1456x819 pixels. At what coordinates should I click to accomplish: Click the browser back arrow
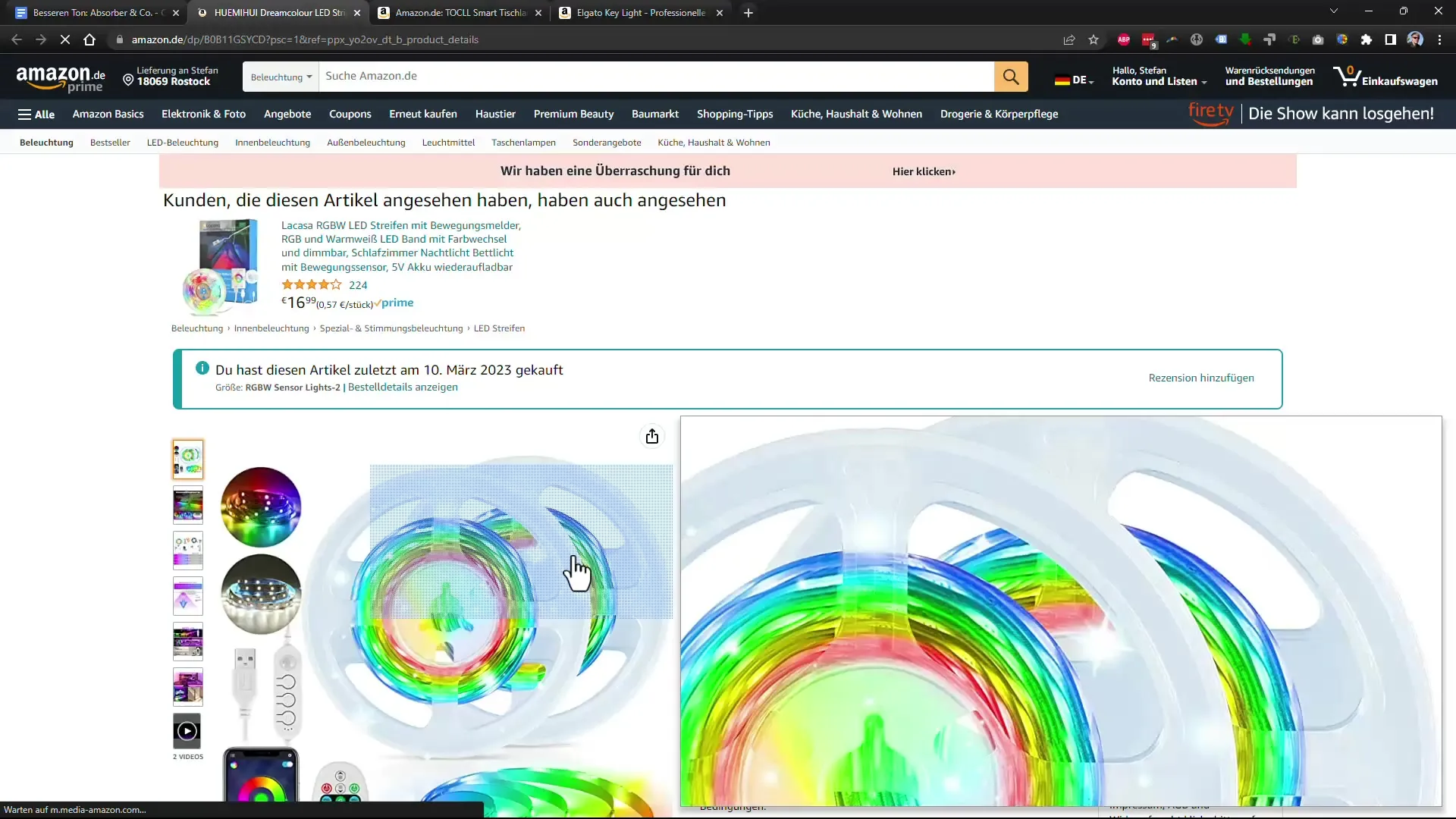17,39
